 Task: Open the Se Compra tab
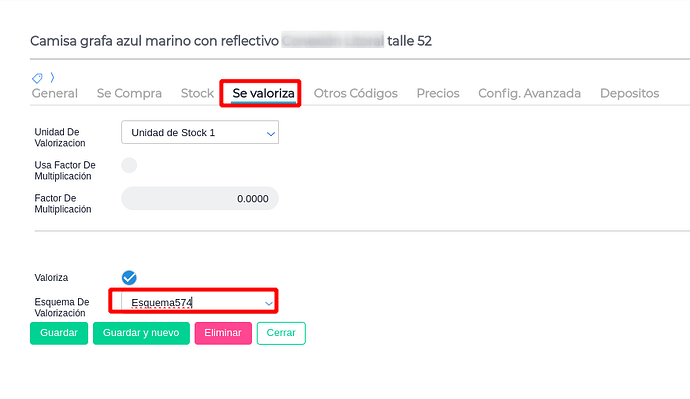click(x=129, y=93)
